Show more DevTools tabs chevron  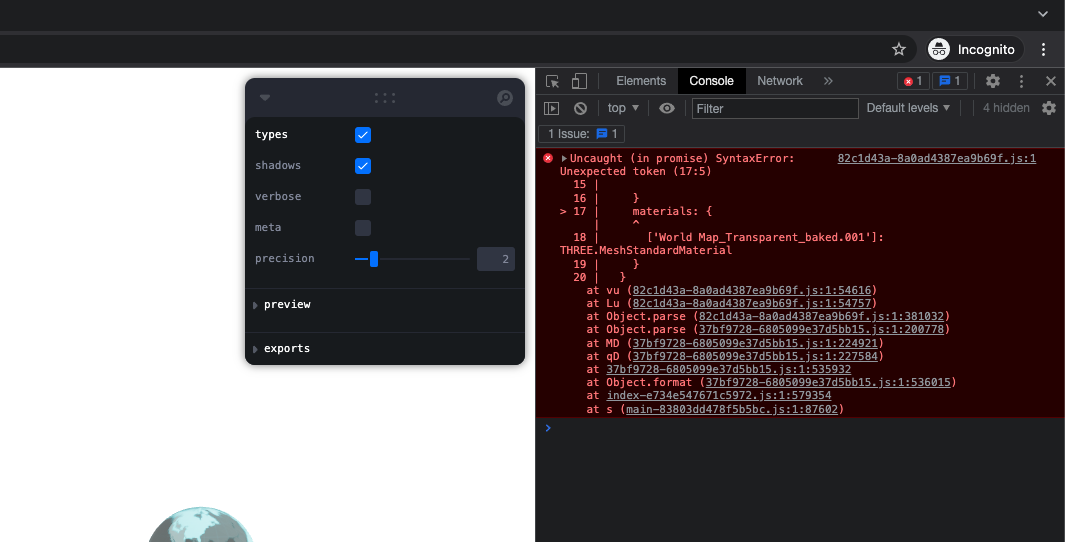(828, 81)
